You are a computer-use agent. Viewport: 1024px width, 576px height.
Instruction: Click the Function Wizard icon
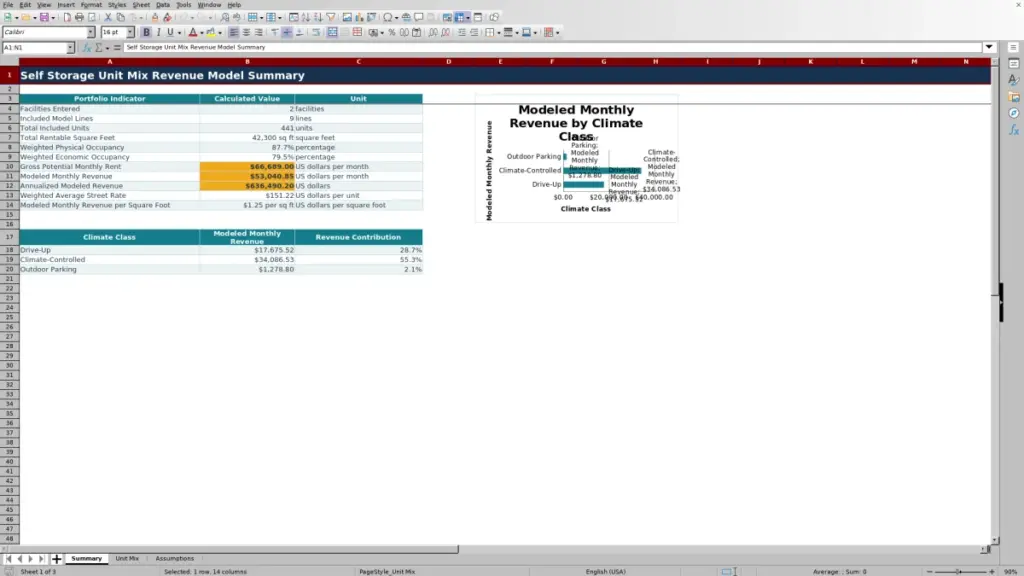tap(86, 47)
